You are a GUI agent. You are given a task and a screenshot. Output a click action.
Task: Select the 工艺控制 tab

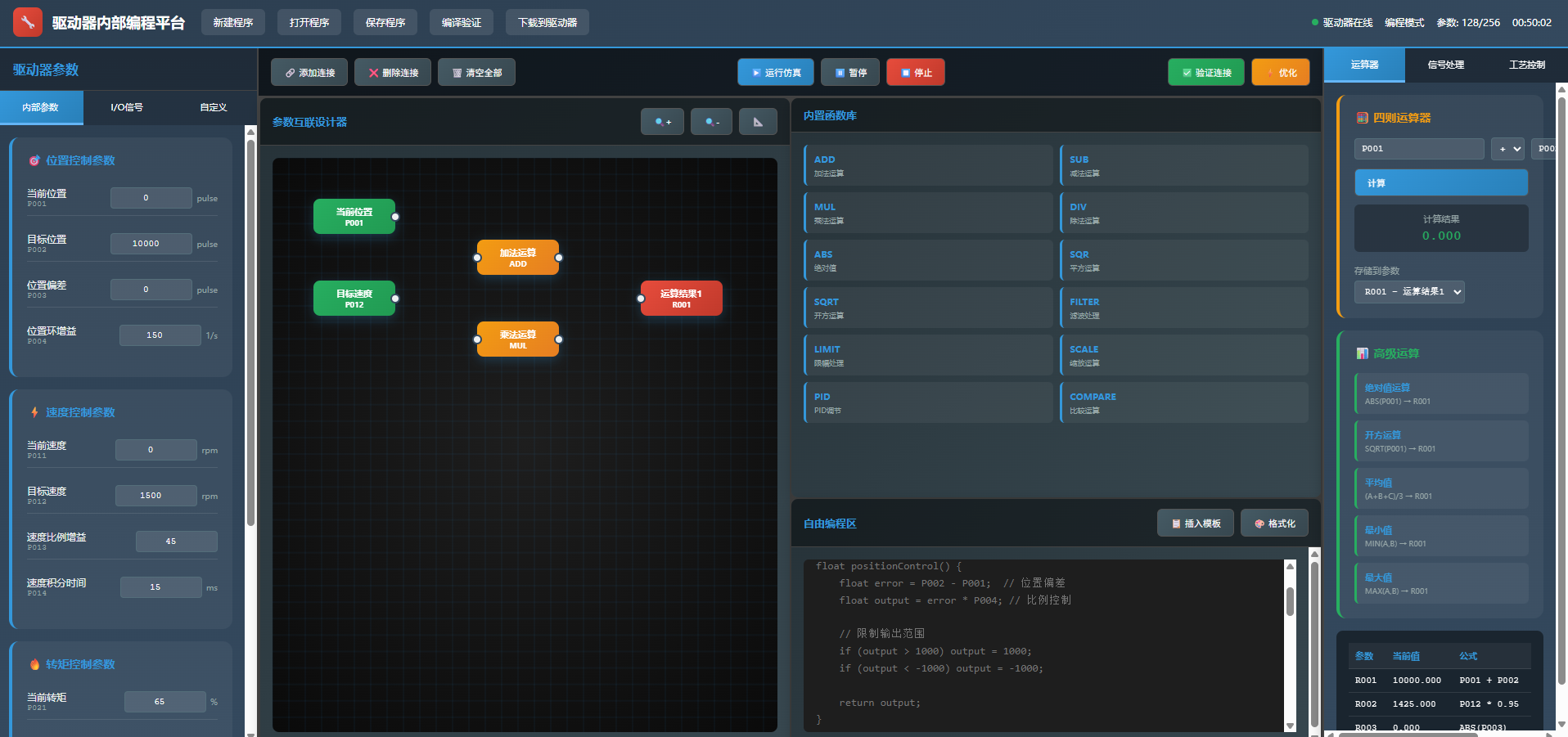(1526, 65)
